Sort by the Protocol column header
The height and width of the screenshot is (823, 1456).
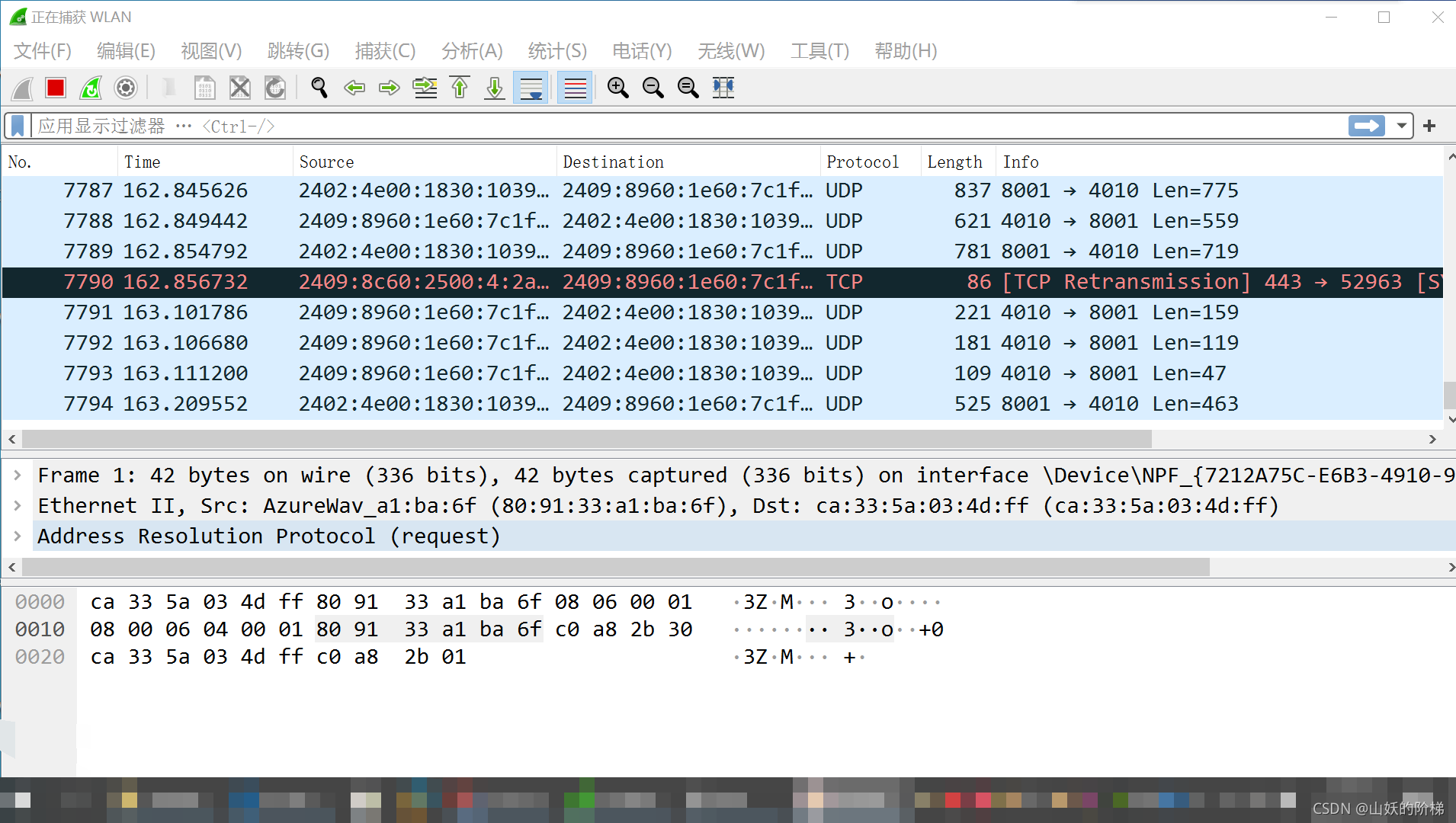pyautogui.click(x=871, y=162)
